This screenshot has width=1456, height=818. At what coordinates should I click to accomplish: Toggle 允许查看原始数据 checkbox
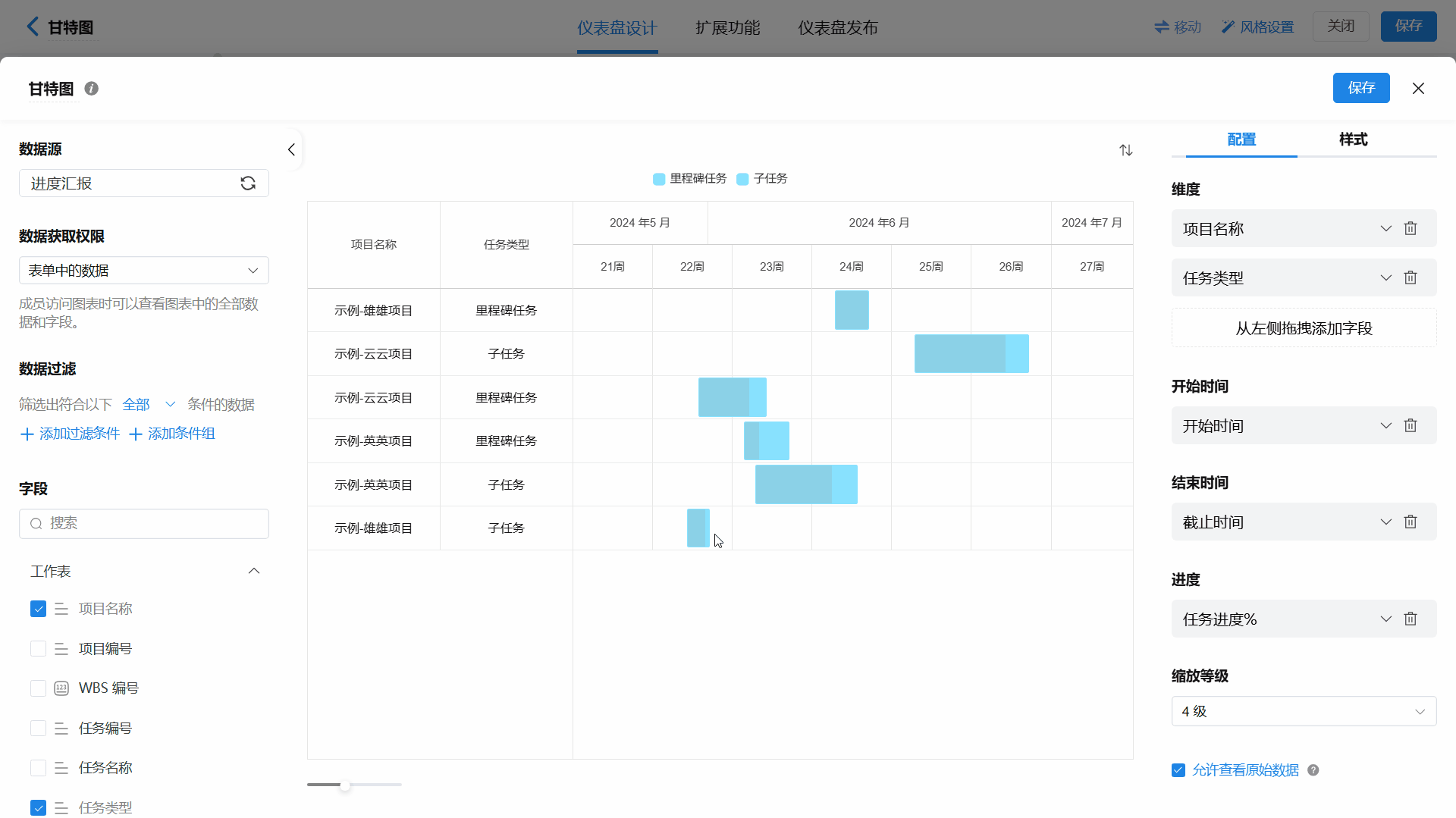pyautogui.click(x=1178, y=770)
